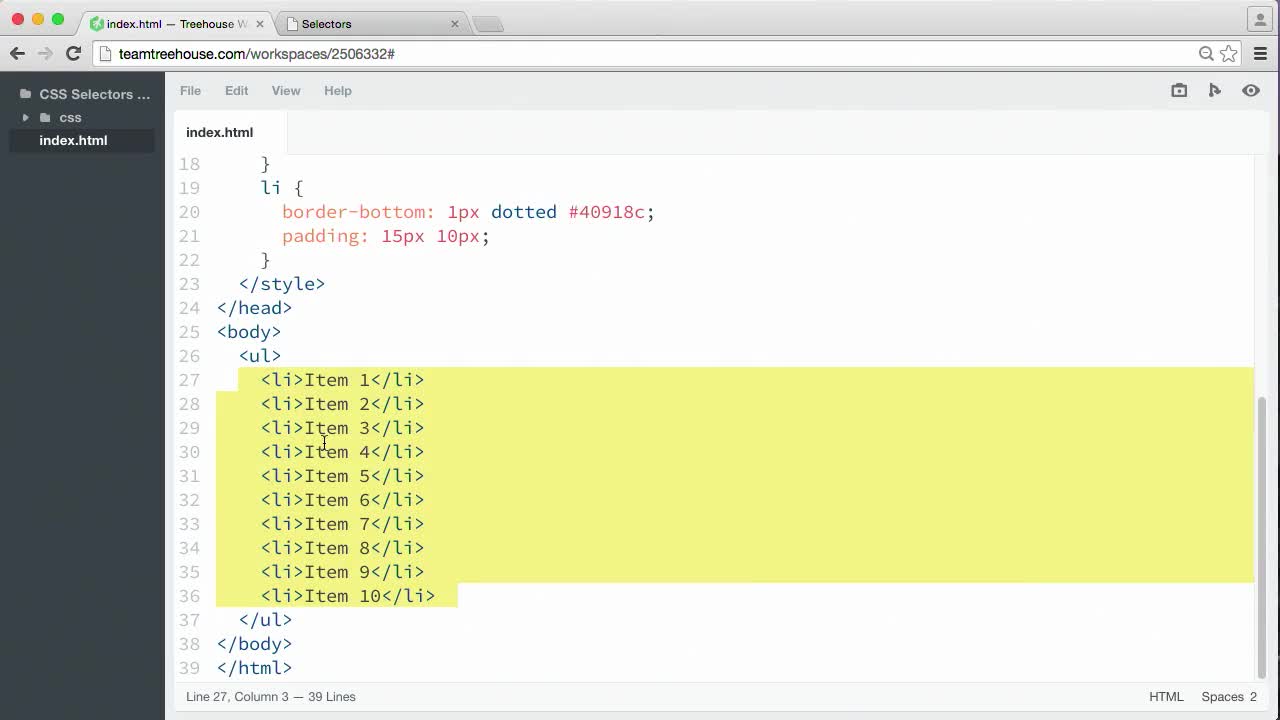Open index.html from the file sidebar

click(x=73, y=140)
